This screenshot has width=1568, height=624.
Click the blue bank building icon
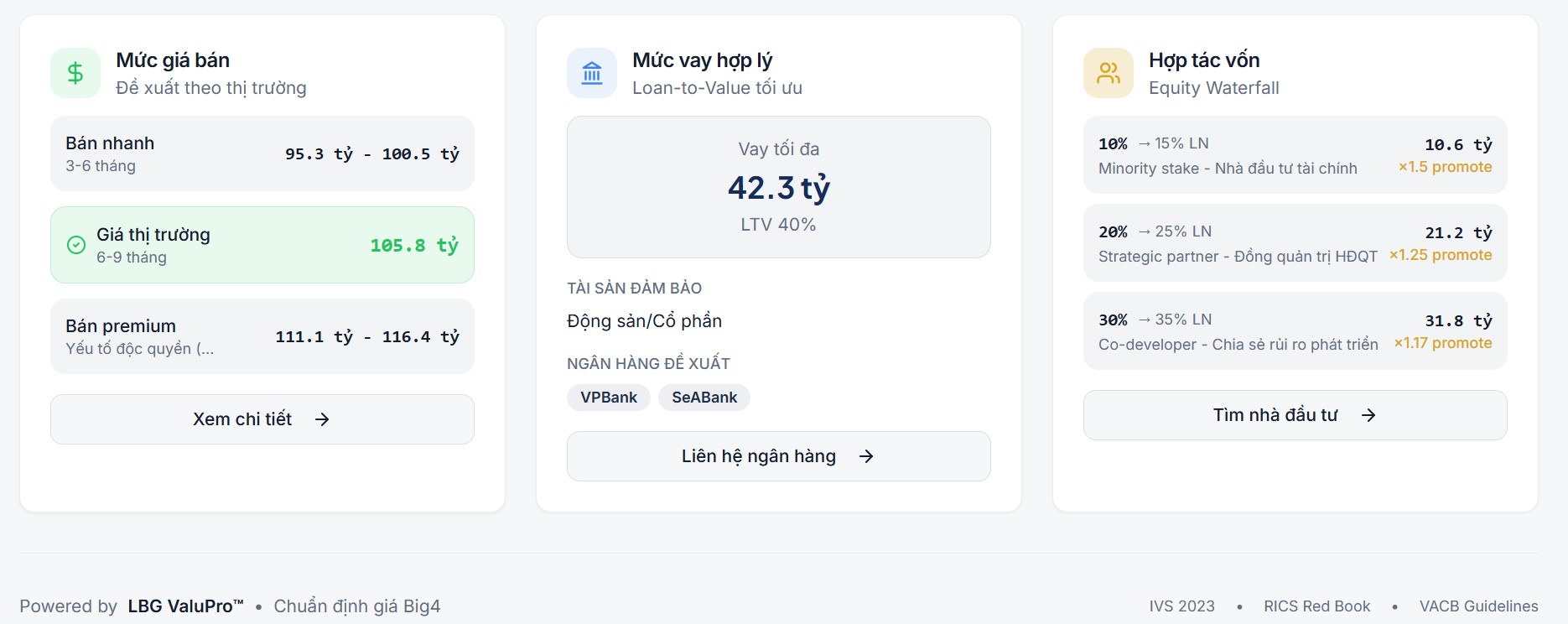[x=592, y=74]
